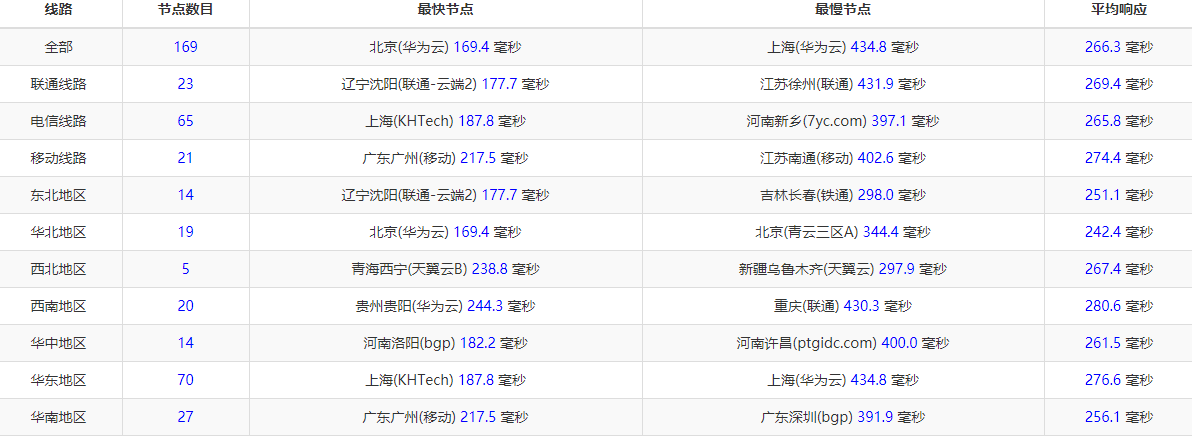
Task: Select the 华东地区 row label
Action: click(x=59, y=380)
